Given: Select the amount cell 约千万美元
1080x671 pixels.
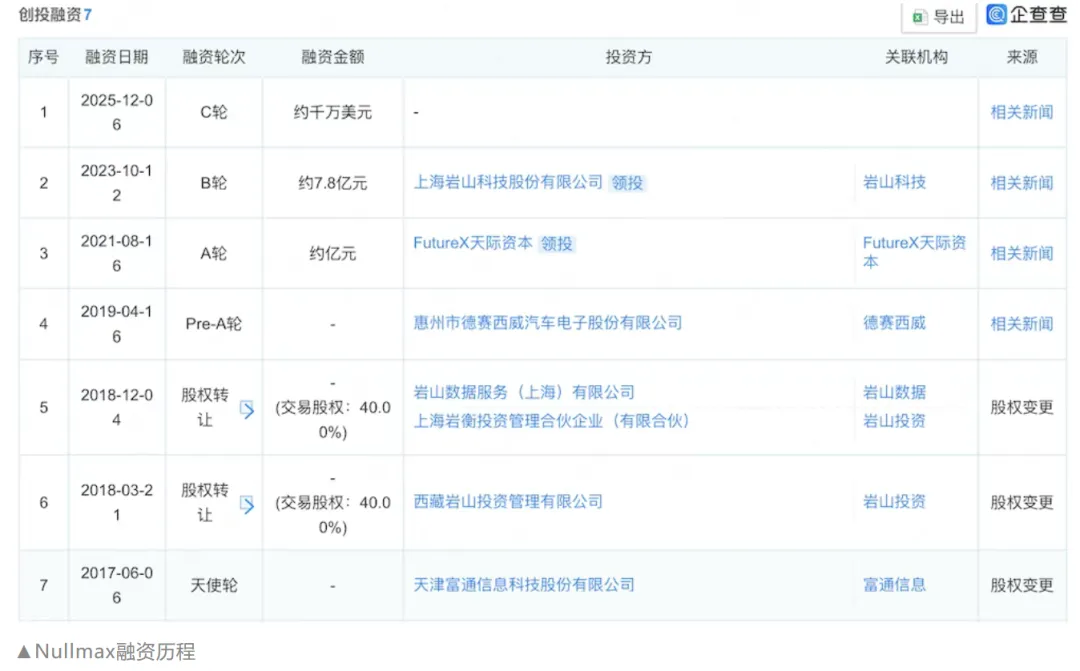Looking at the screenshot, I should (333, 112).
